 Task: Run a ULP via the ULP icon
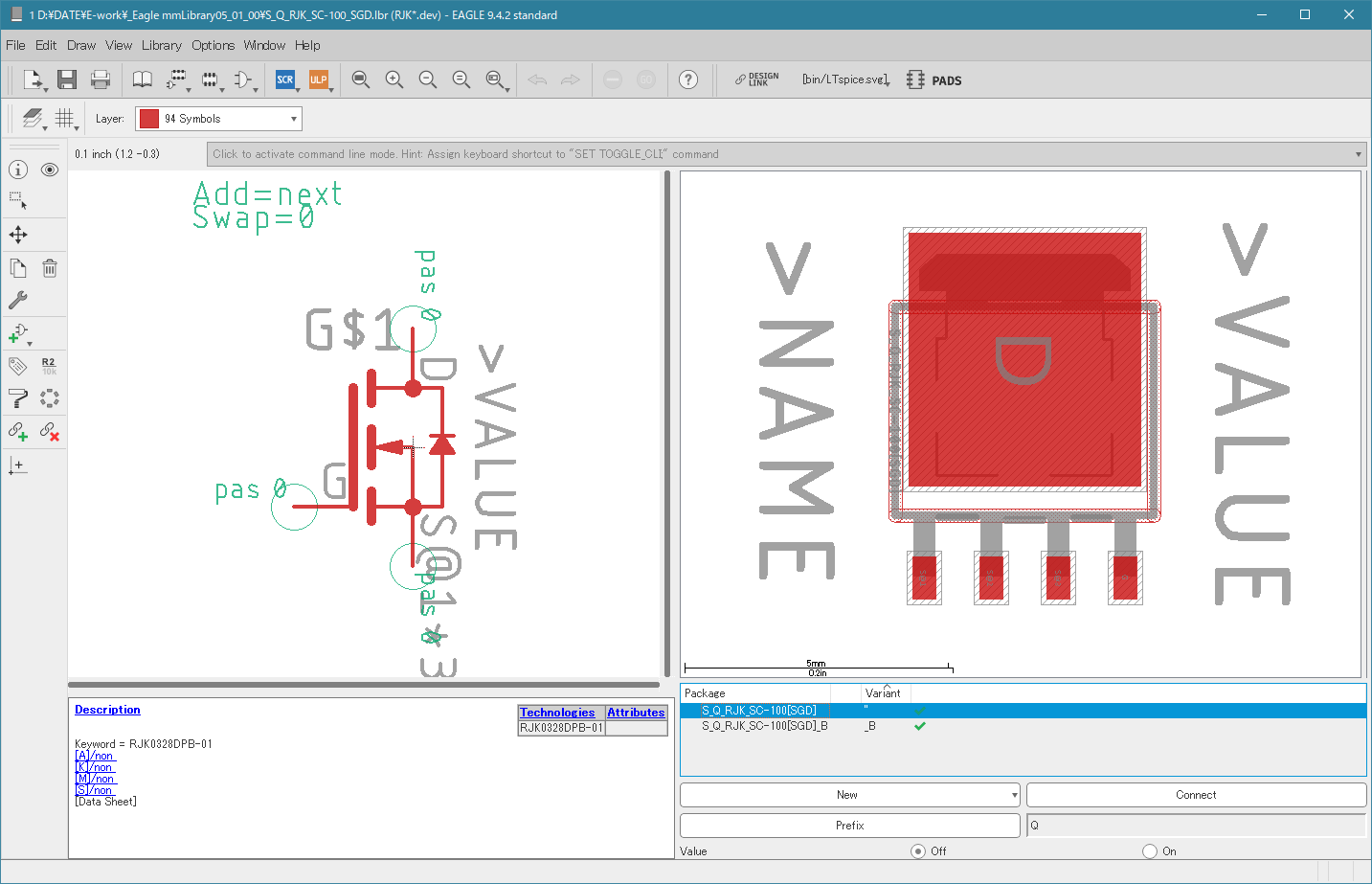tap(318, 79)
